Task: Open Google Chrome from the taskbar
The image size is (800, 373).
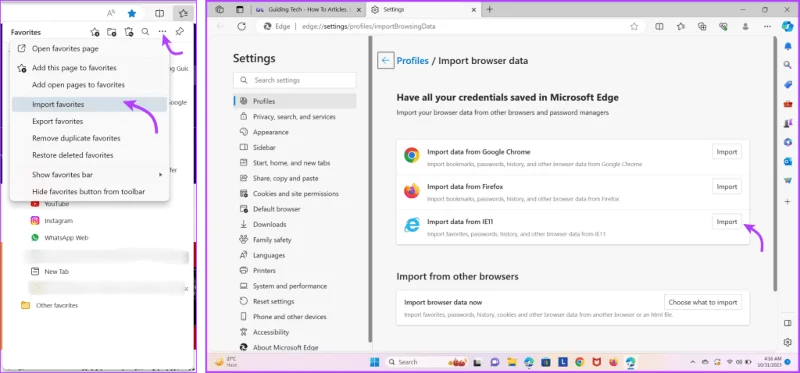Action: pos(580,362)
